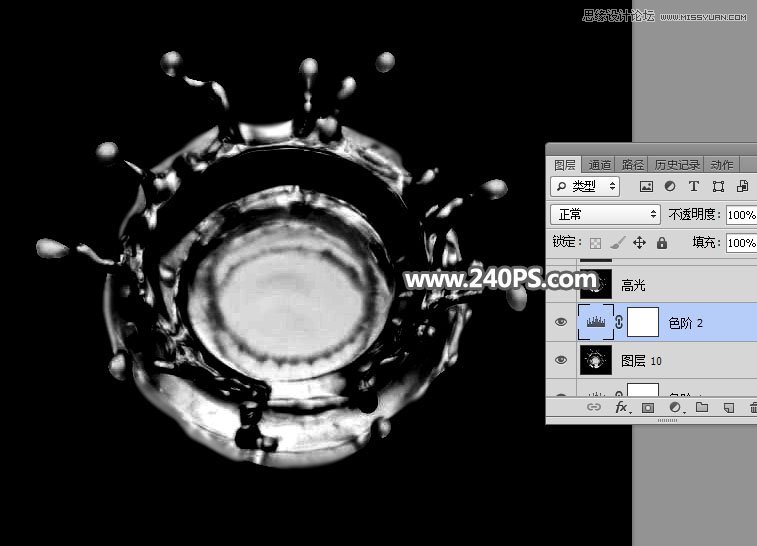The image size is (757, 546).
Task: Click the new group folder icon
Action: [x=702, y=407]
